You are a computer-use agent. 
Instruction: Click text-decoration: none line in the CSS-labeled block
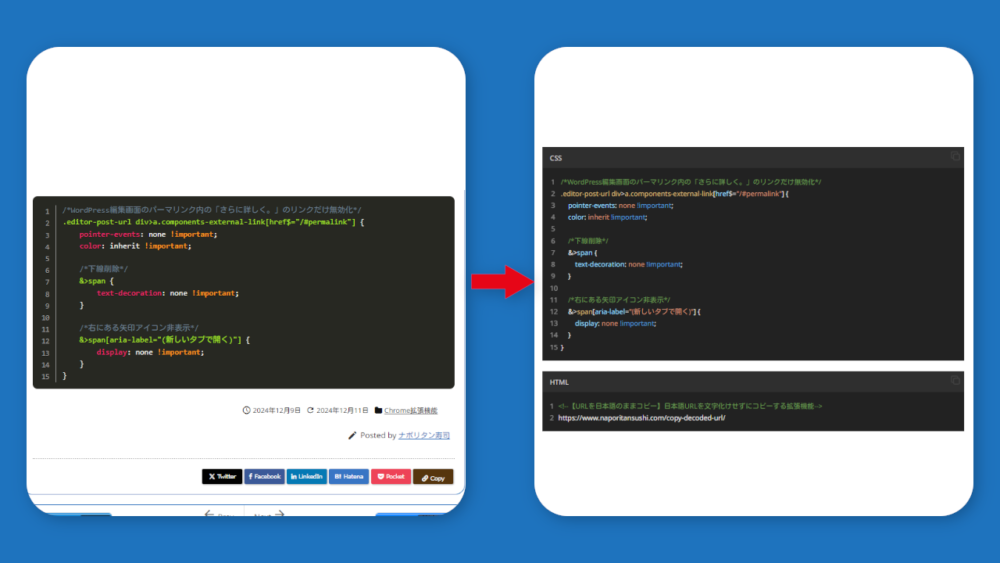[628, 265]
